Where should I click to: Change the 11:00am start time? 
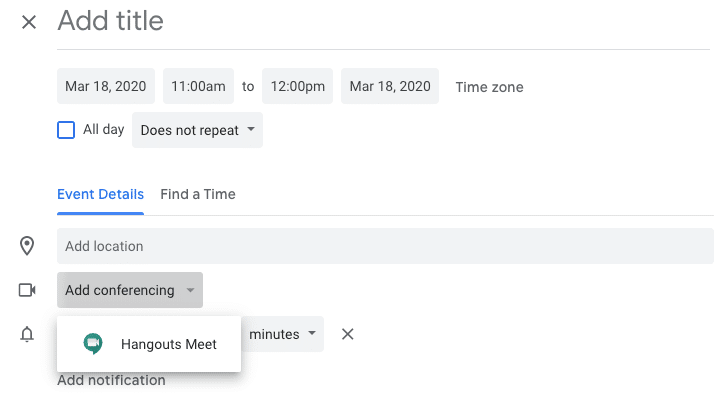click(x=198, y=87)
